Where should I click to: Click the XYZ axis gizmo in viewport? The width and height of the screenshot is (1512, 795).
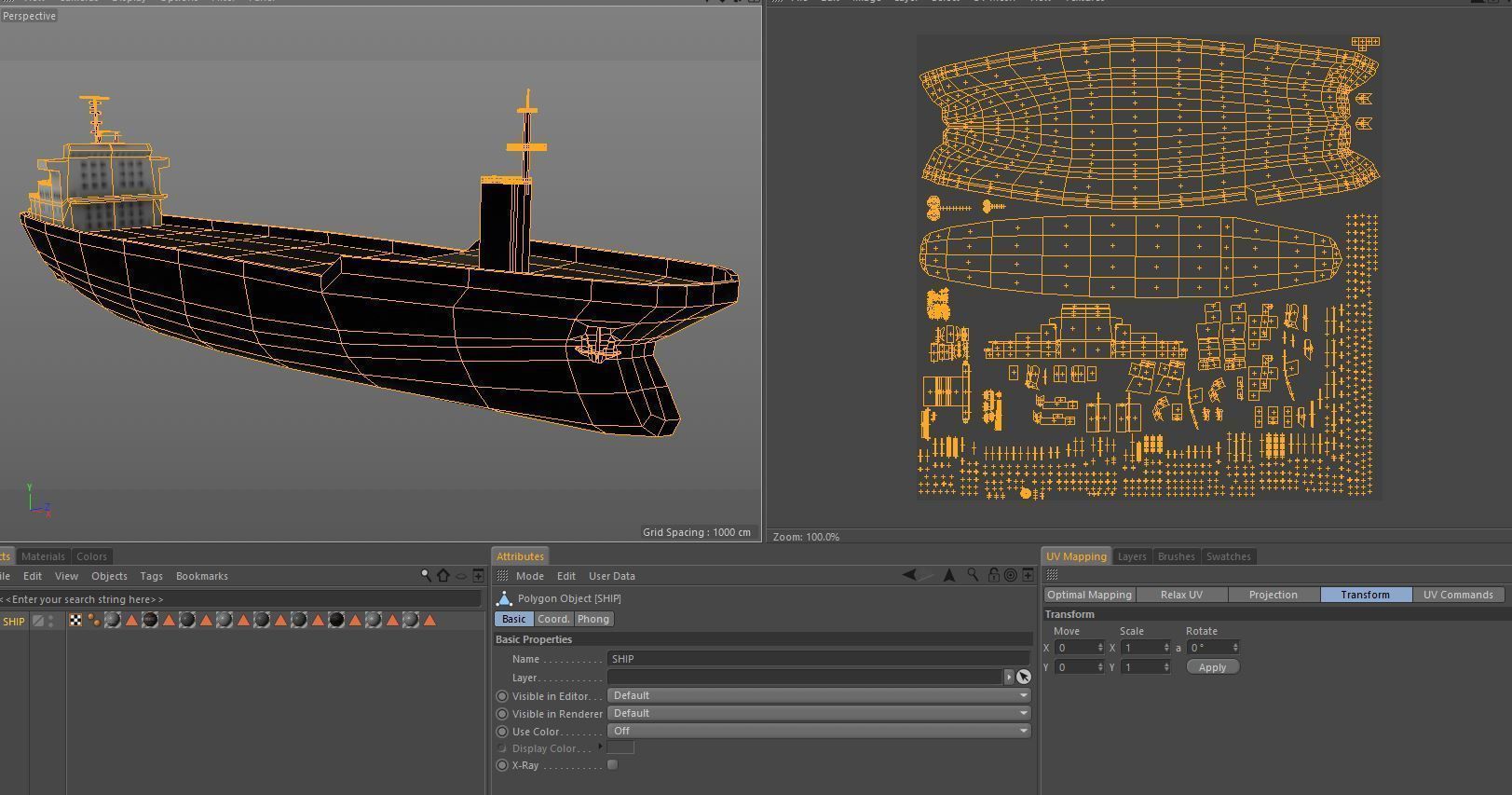coord(37,500)
